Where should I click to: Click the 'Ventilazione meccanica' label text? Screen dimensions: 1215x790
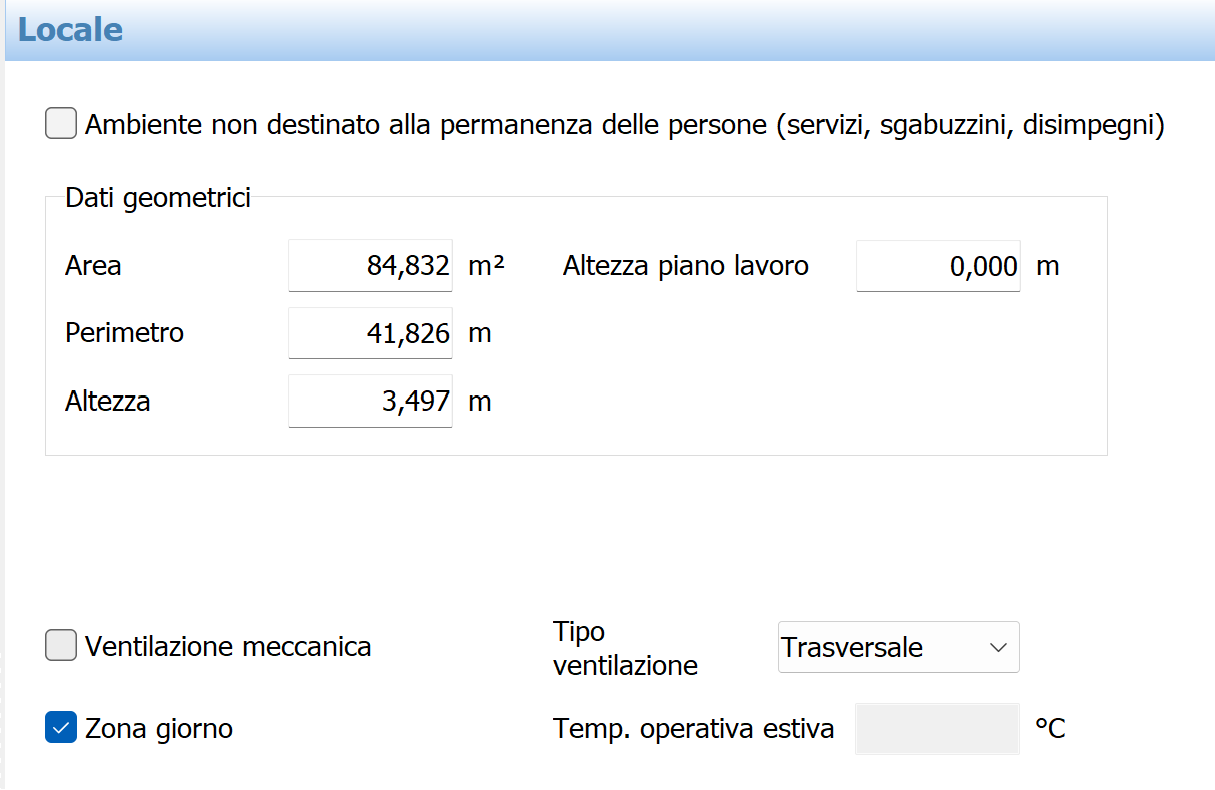pos(228,647)
